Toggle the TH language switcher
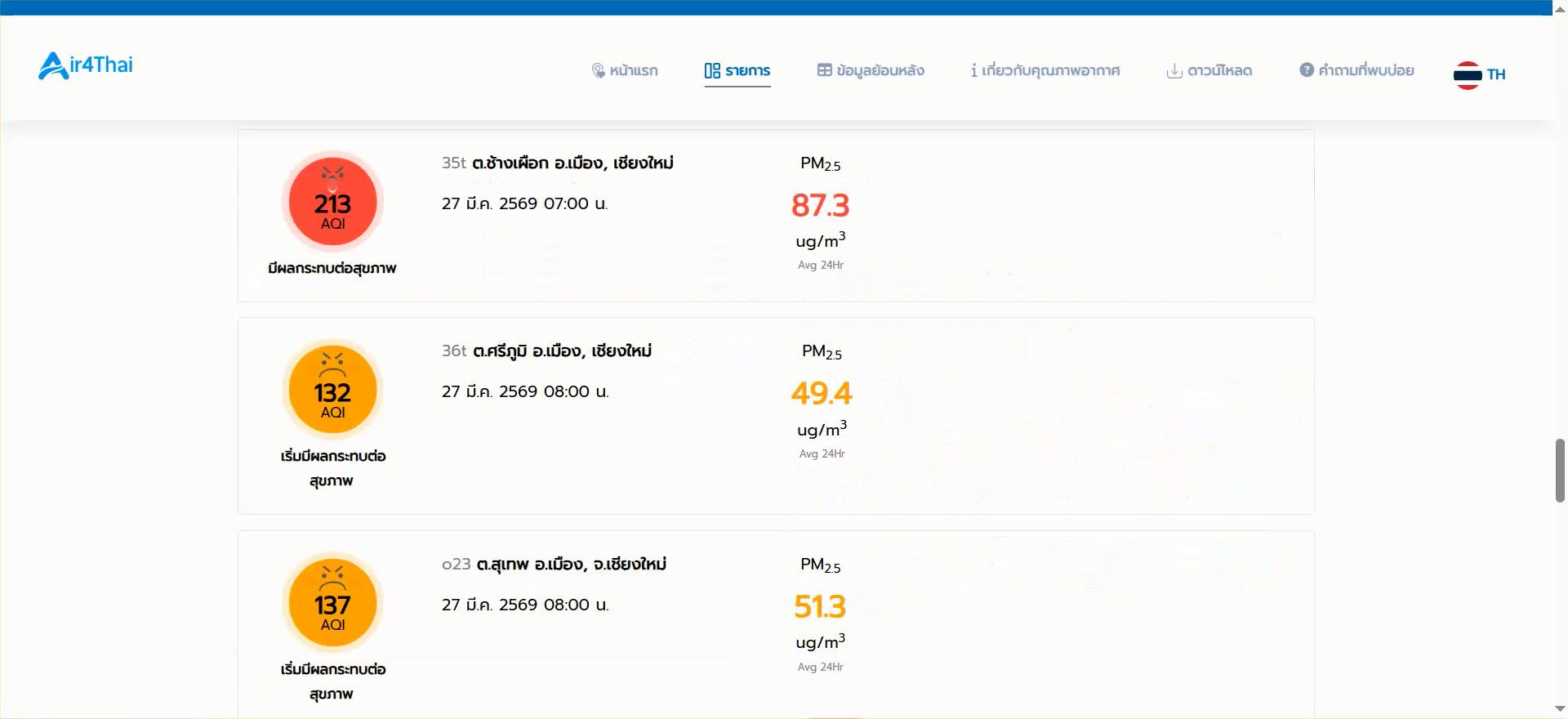 coord(1496,74)
